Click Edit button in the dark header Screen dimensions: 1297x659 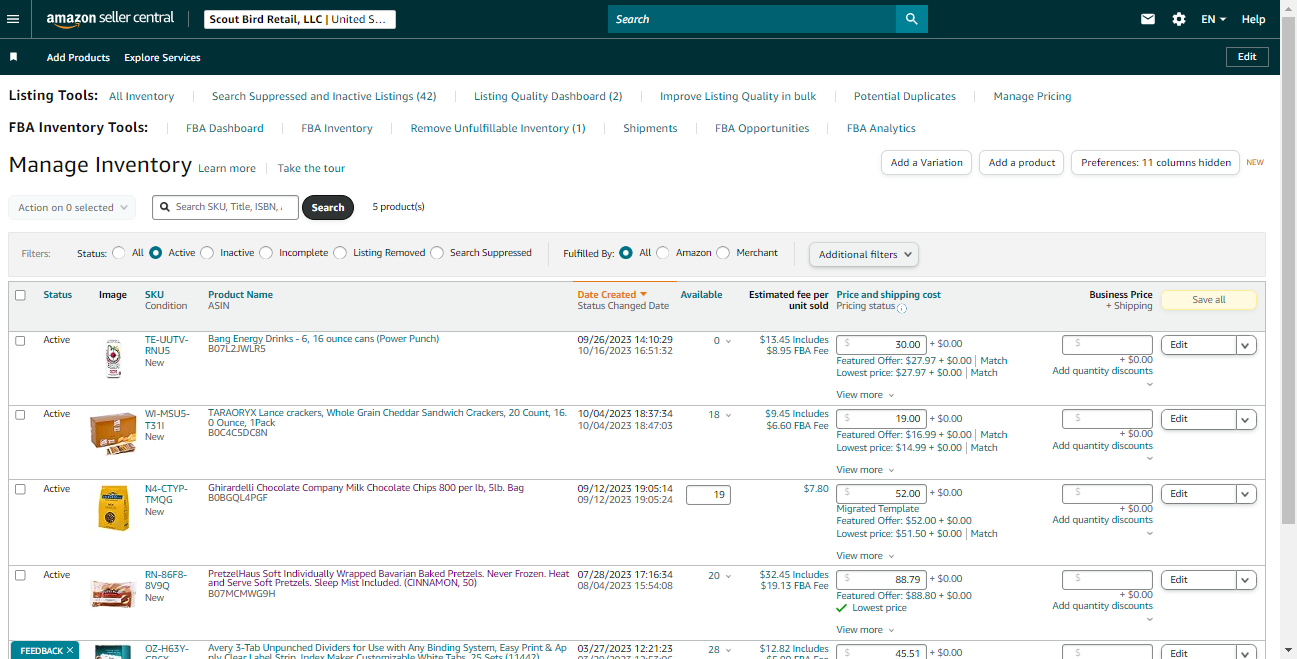[x=1247, y=57]
